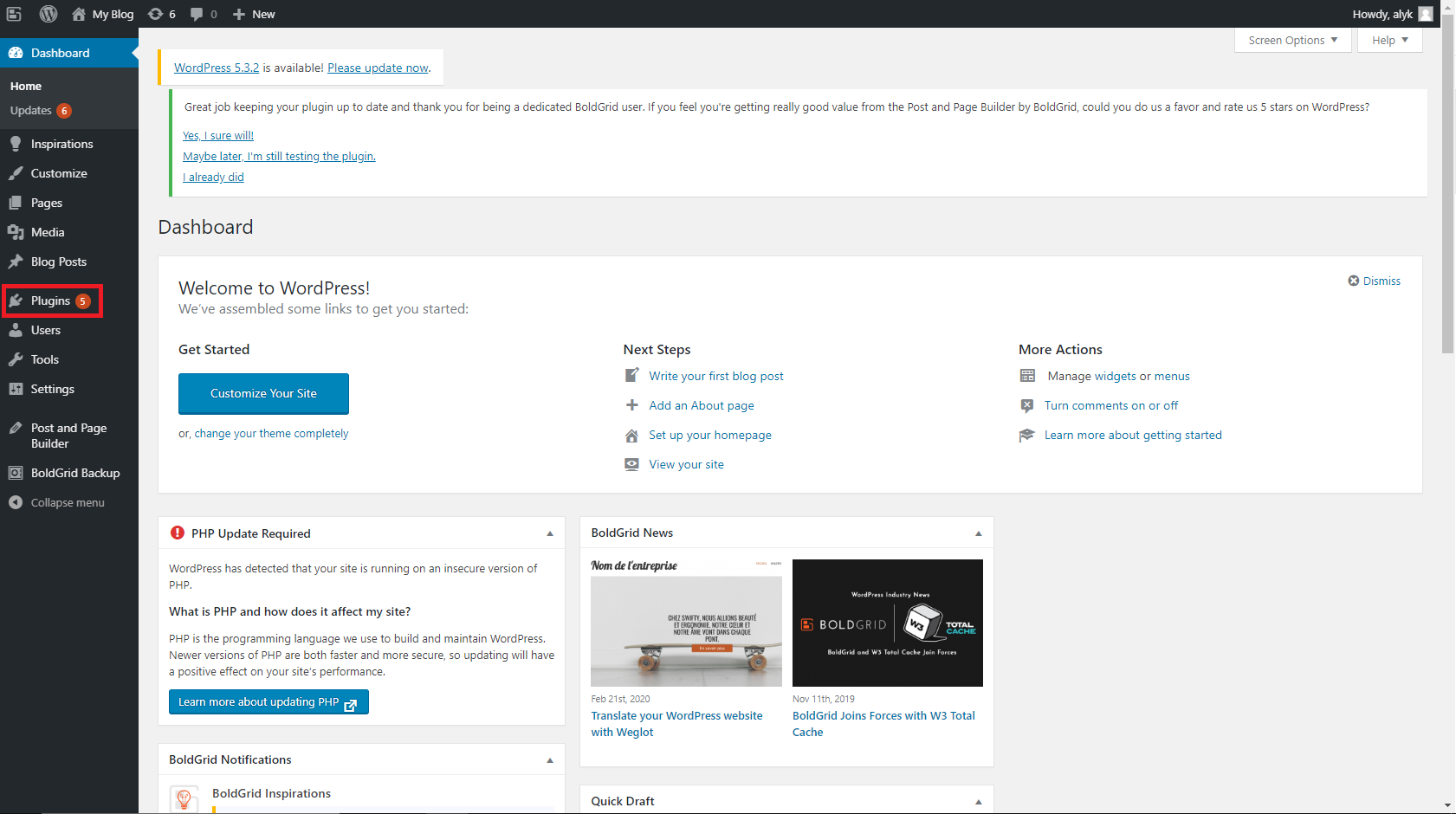Toggle the admin menu icon in top bar
The width and height of the screenshot is (1456, 814).
pos(14,14)
